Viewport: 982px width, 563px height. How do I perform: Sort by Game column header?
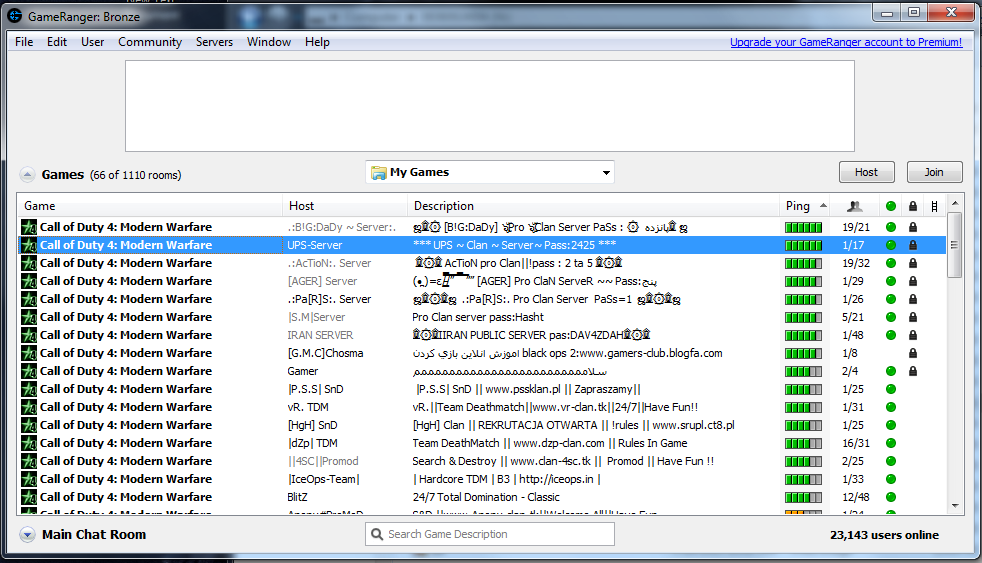pyautogui.click(x=150, y=206)
